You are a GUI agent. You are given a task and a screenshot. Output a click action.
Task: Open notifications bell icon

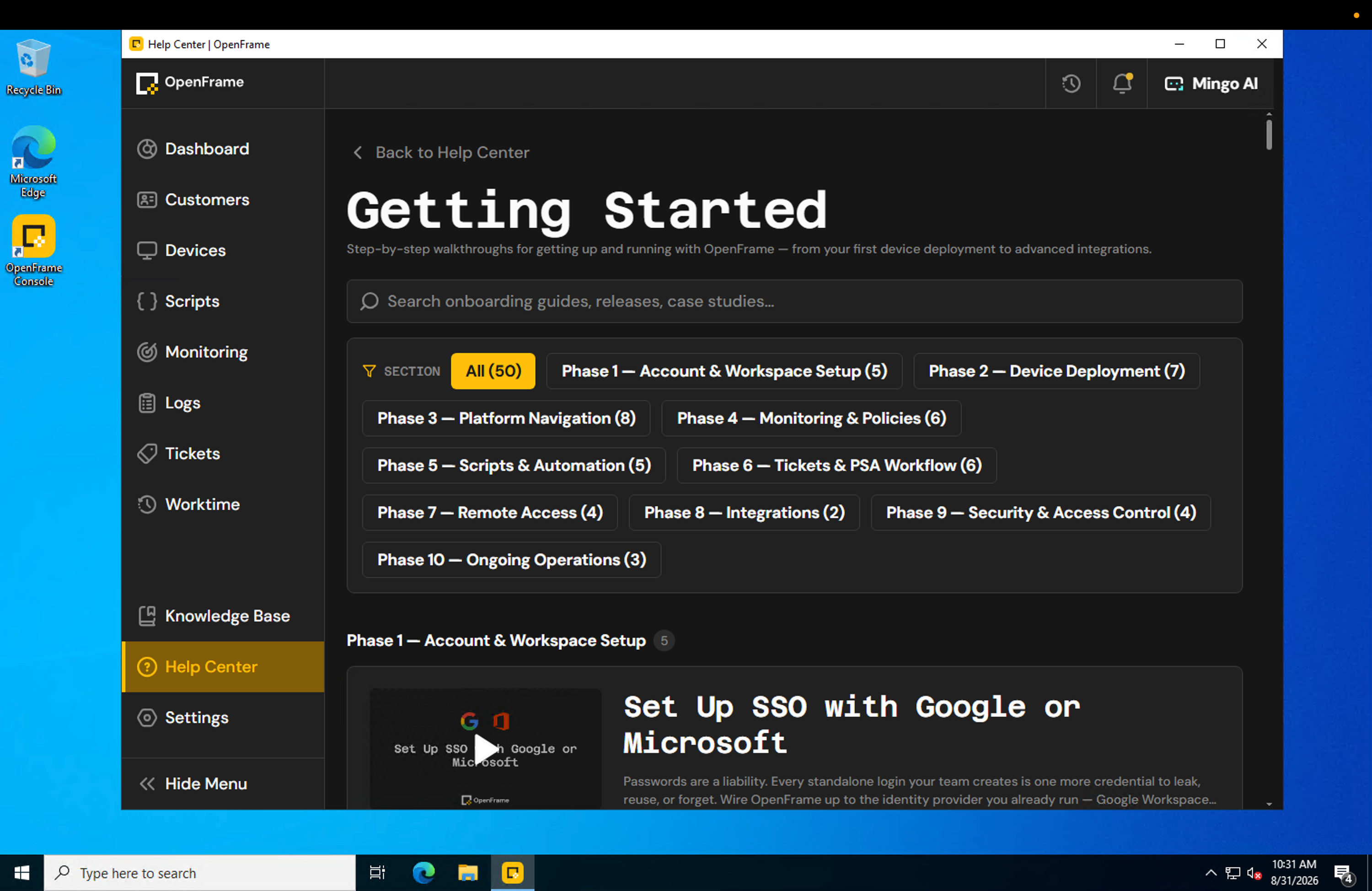pyautogui.click(x=1121, y=84)
